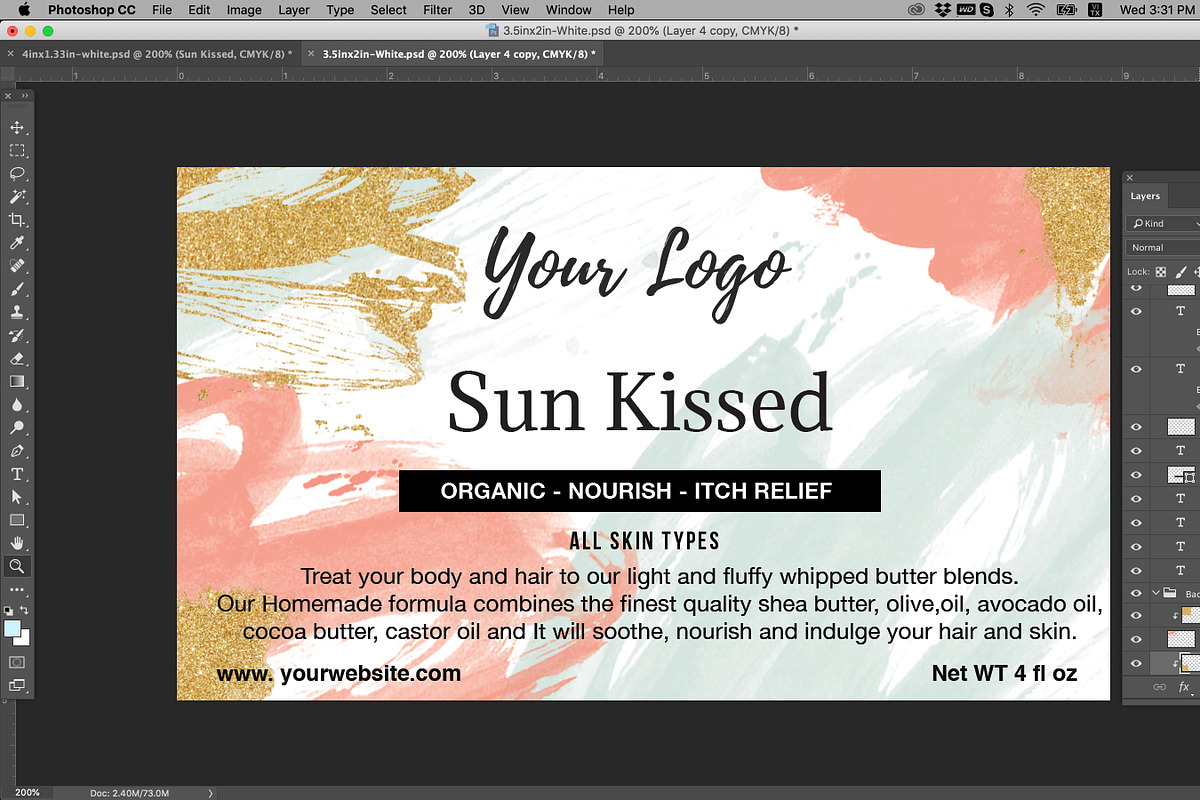The image size is (1200, 800).
Task: Select the Eraser tool
Action: [17, 358]
